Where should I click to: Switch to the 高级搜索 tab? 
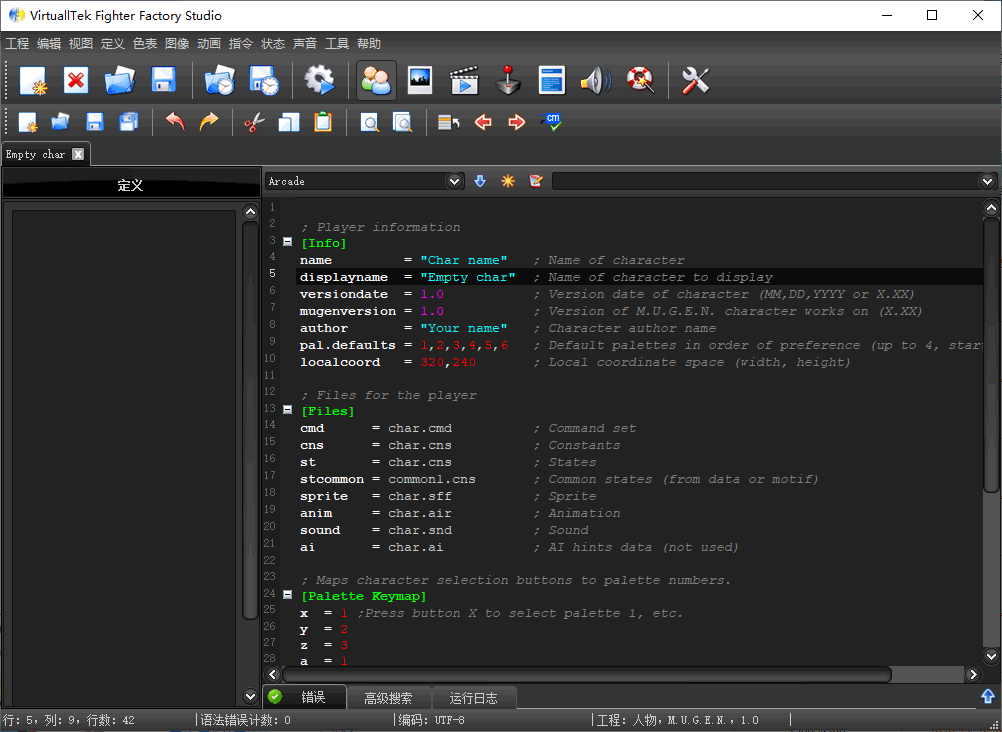click(389, 697)
